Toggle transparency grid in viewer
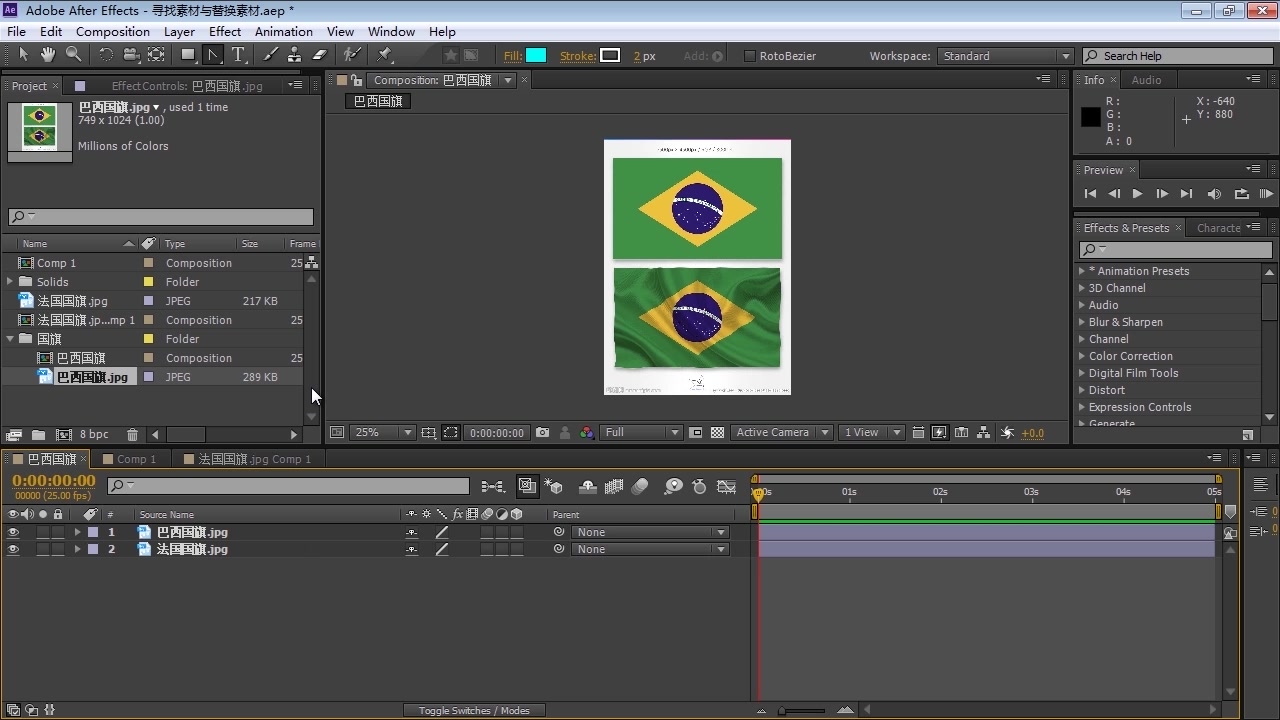Screen dimensions: 1280x720 [717, 433]
